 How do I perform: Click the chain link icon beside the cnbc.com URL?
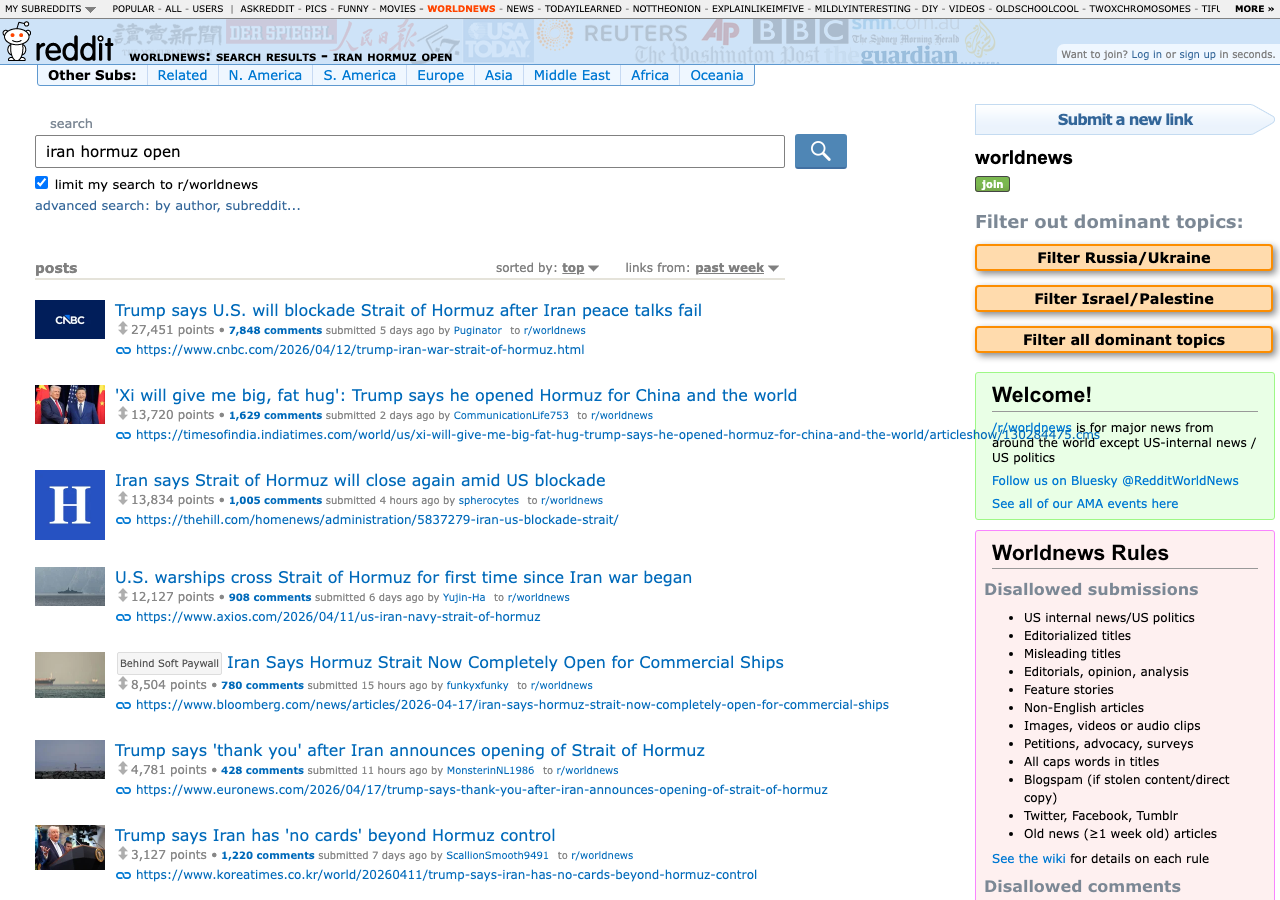coord(123,350)
